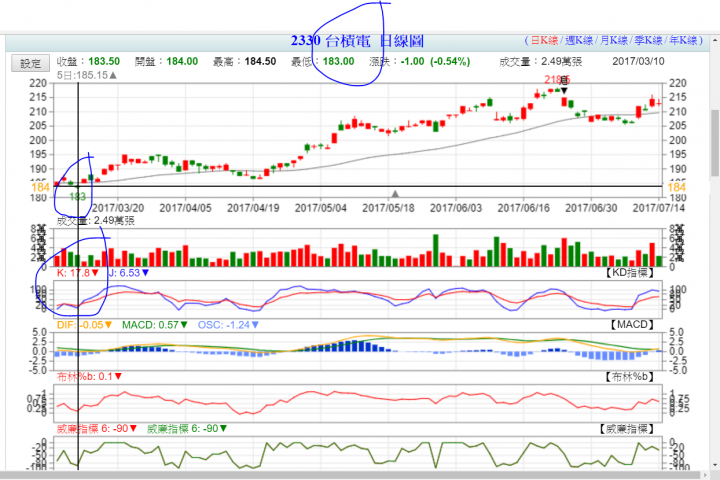
Task: Click the 2017/06/30 date axis label
Action: [x=591, y=208]
